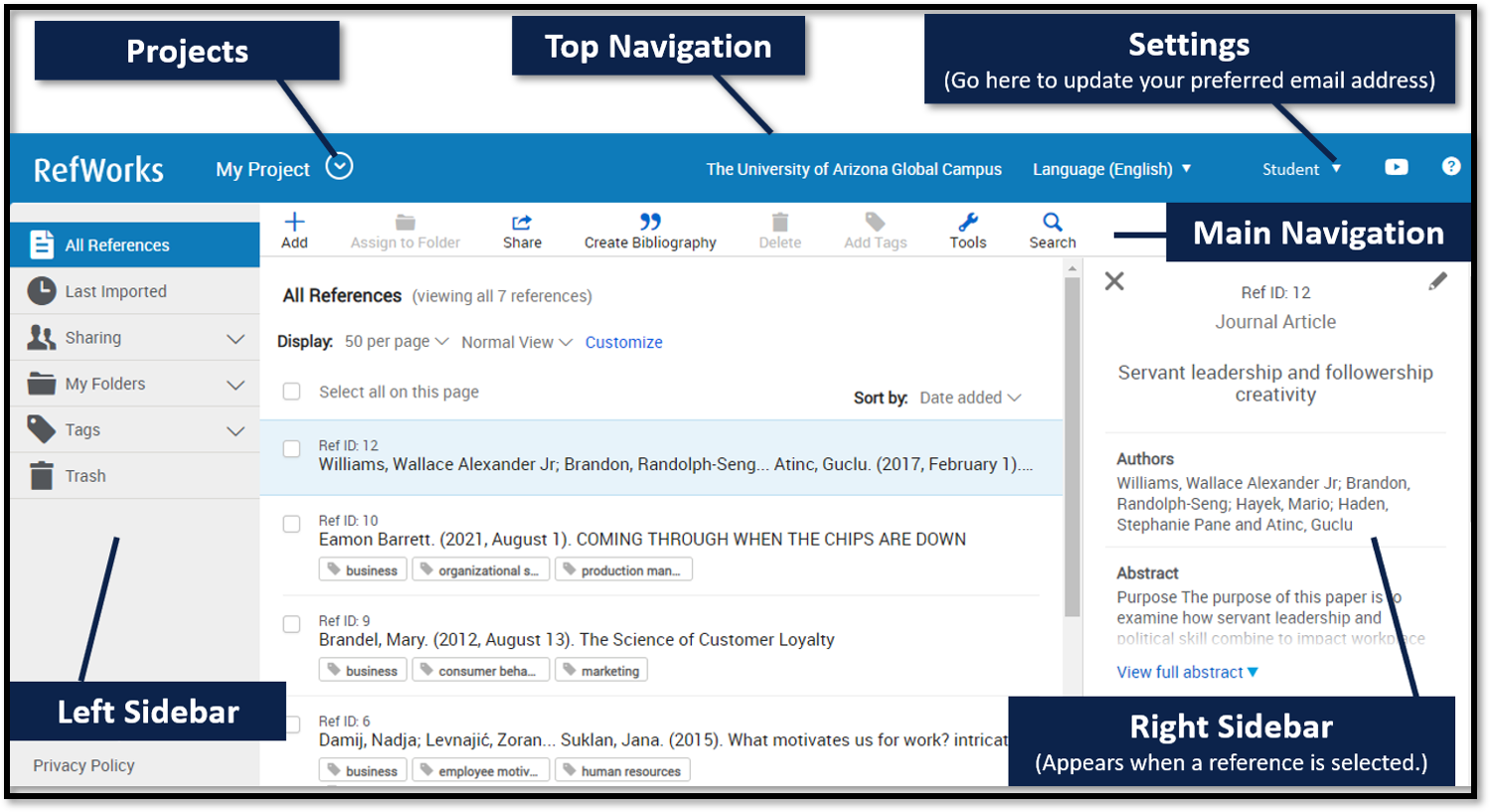Open the Tools wrench icon
Screen dimensions: 1490x812
[x=968, y=222]
